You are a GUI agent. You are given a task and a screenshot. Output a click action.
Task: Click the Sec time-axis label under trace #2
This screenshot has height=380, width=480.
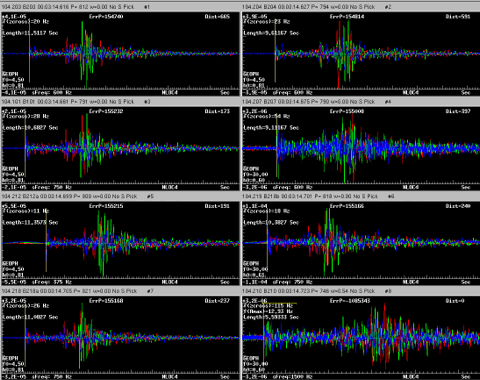tap(466, 92)
